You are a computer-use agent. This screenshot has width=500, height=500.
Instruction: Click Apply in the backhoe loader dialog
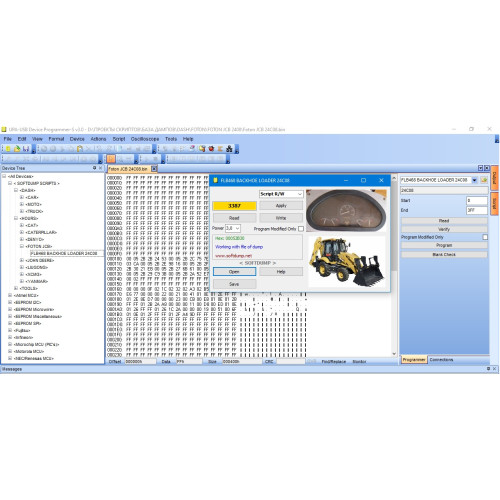281,206
